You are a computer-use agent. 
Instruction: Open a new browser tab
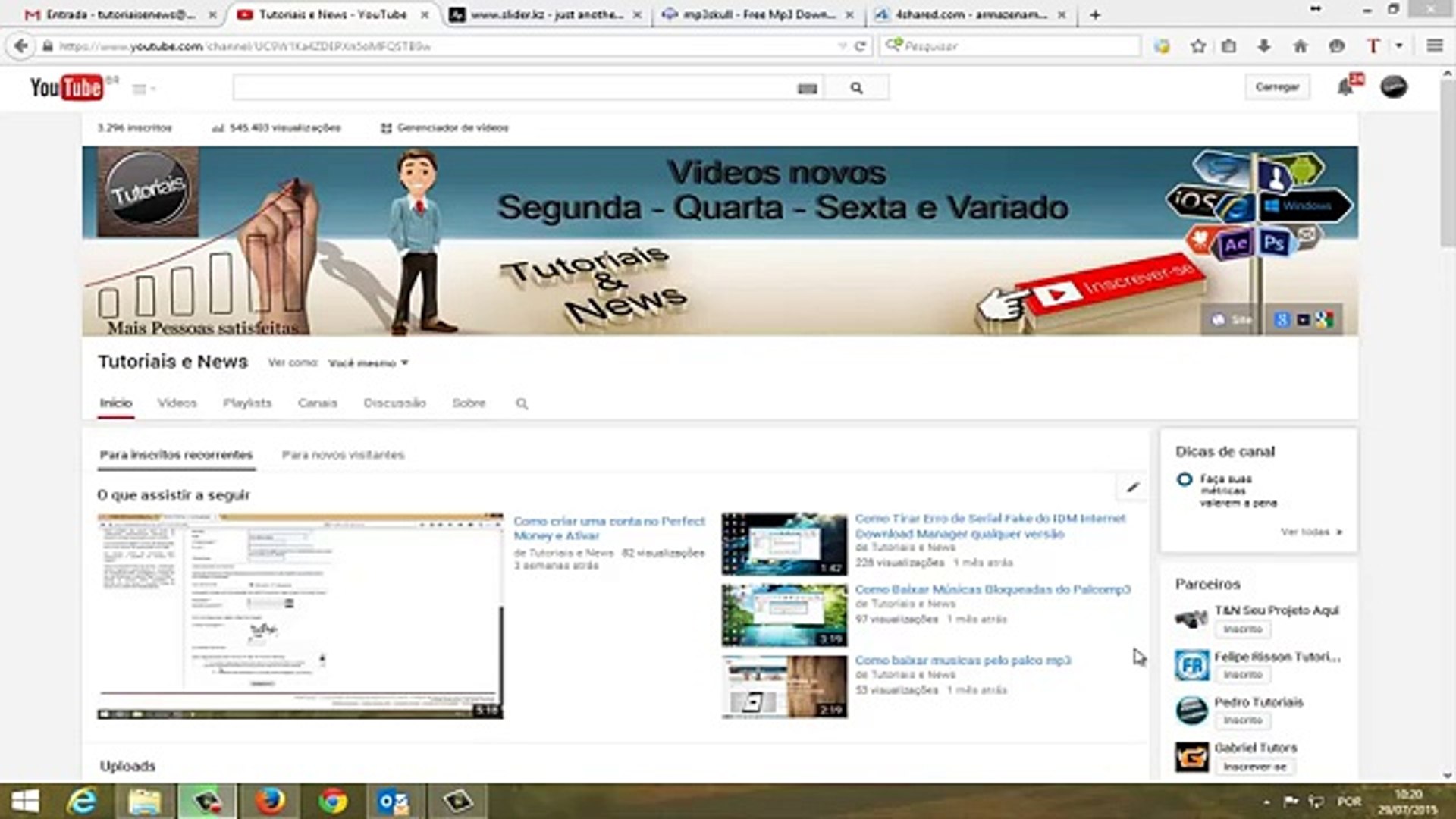click(1095, 14)
